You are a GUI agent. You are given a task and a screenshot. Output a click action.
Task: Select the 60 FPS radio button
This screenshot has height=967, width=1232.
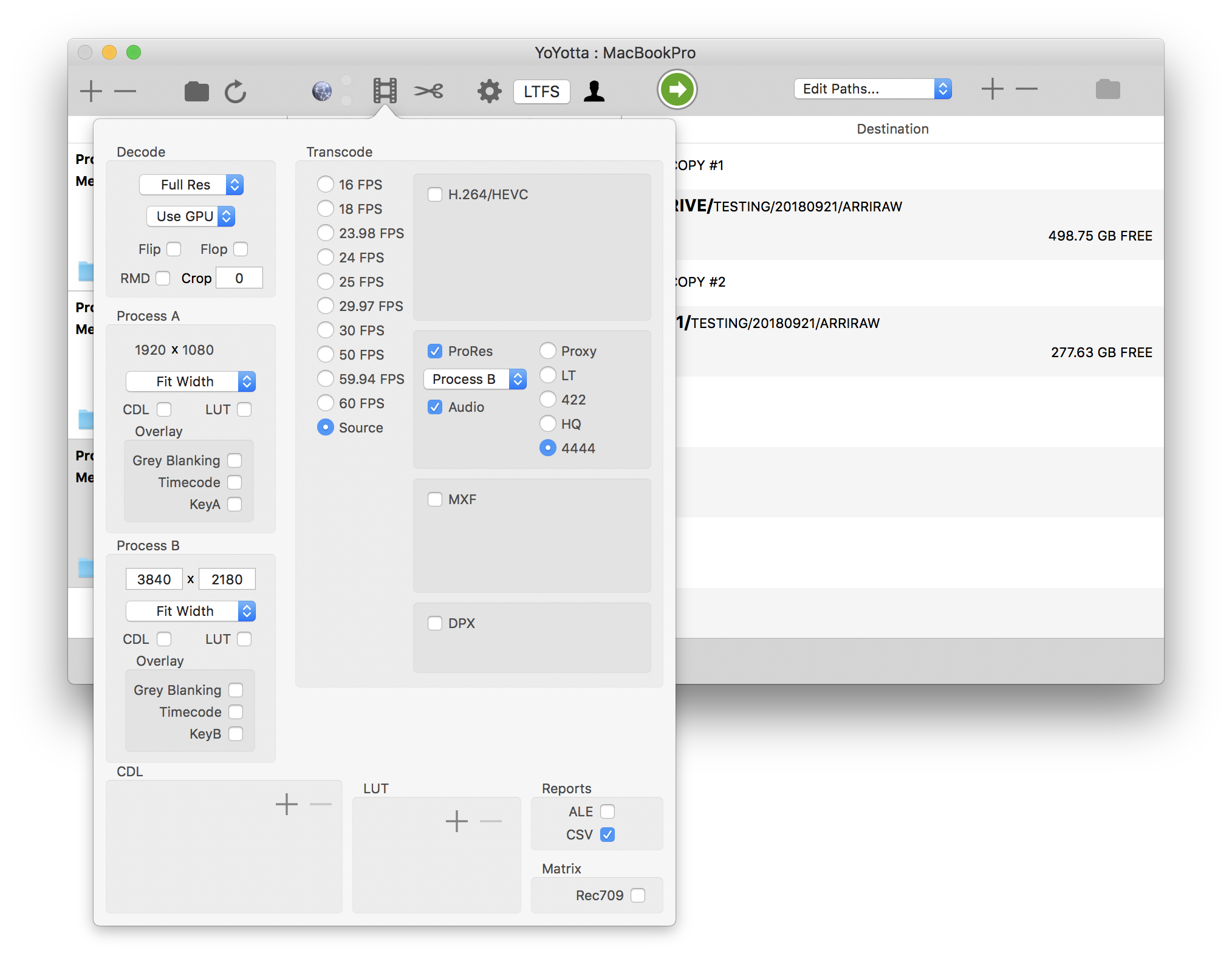(326, 403)
